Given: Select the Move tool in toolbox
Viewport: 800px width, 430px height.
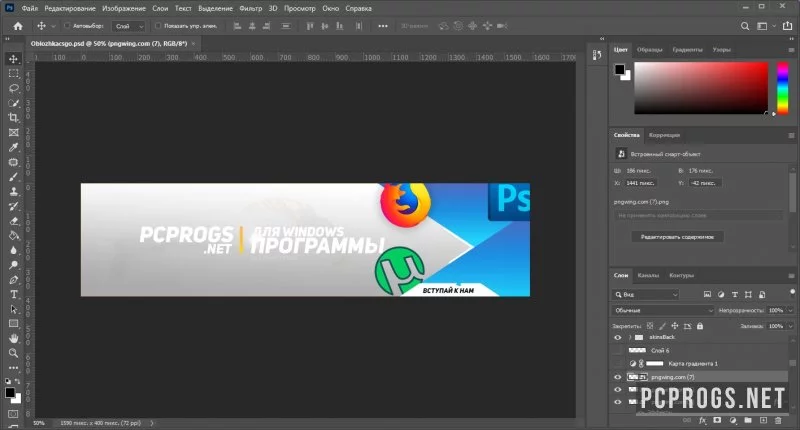Looking at the screenshot, I should click(x=14, y=59).
